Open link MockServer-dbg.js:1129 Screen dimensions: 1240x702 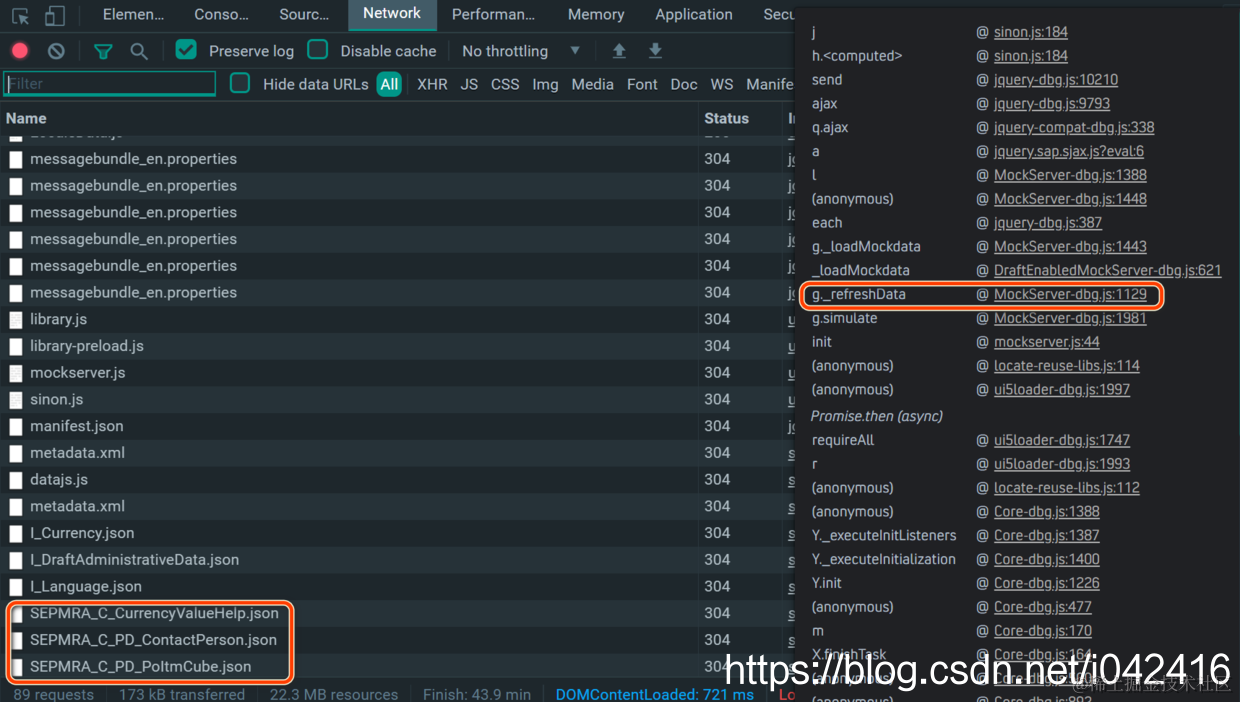1070,295
